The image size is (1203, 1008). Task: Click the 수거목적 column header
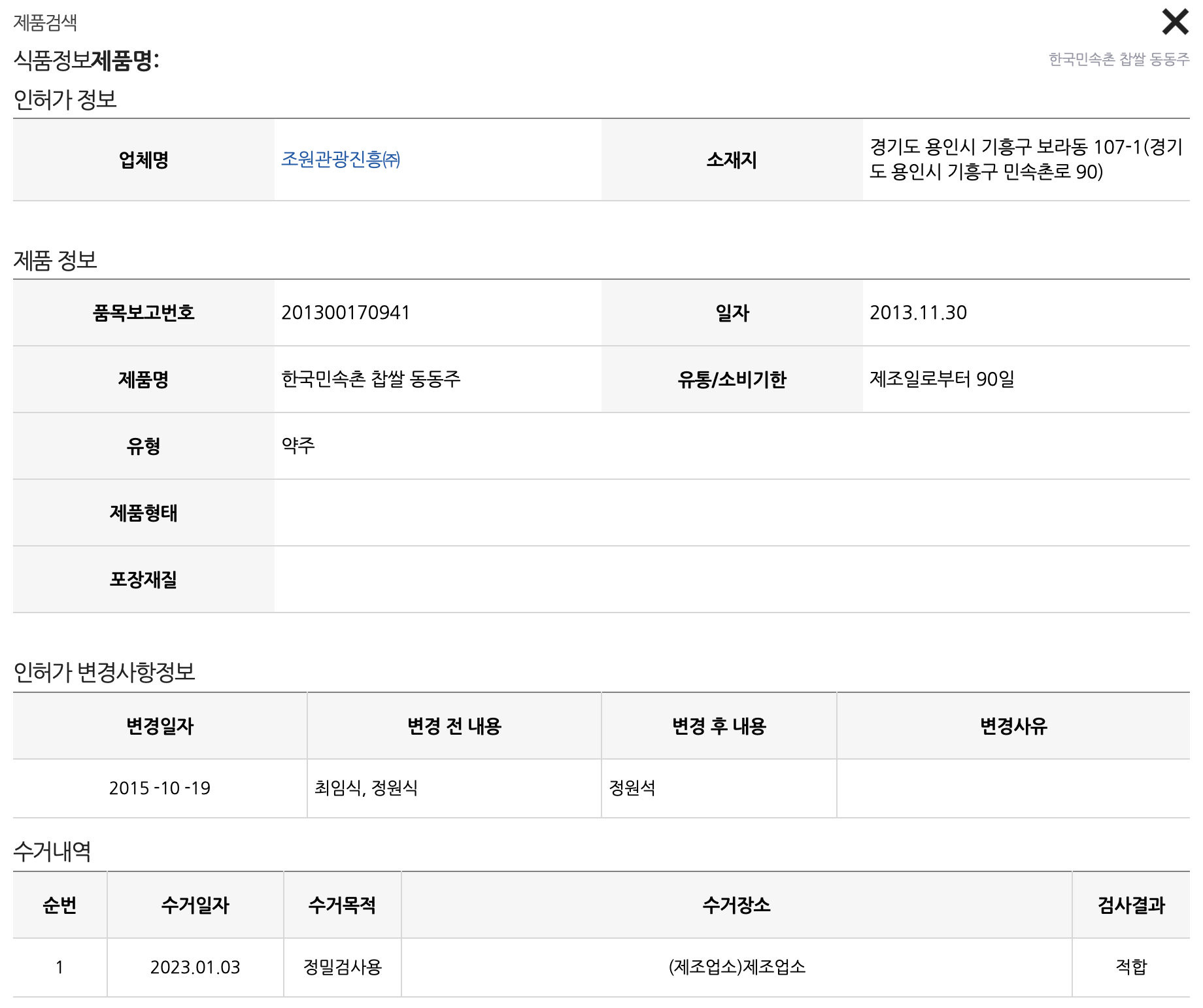click(x=343, y=905)
